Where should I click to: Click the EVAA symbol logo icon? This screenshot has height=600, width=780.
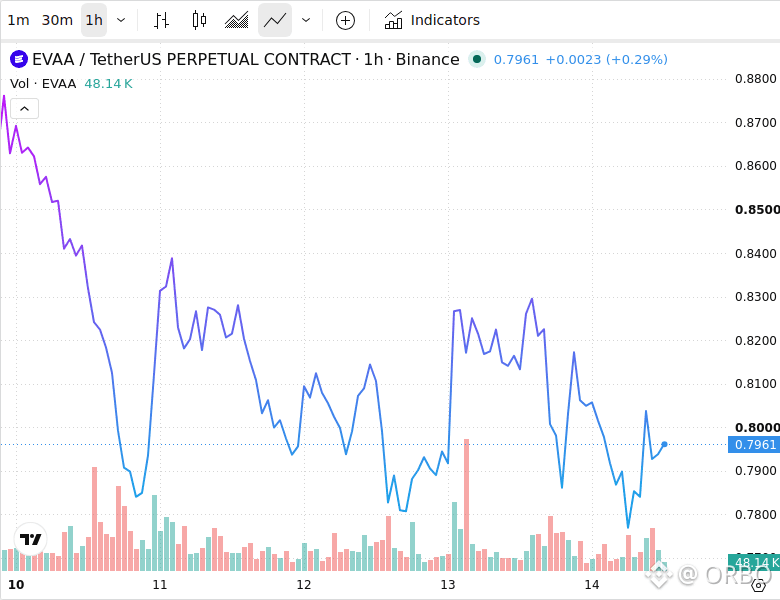(x=19, y=60)
